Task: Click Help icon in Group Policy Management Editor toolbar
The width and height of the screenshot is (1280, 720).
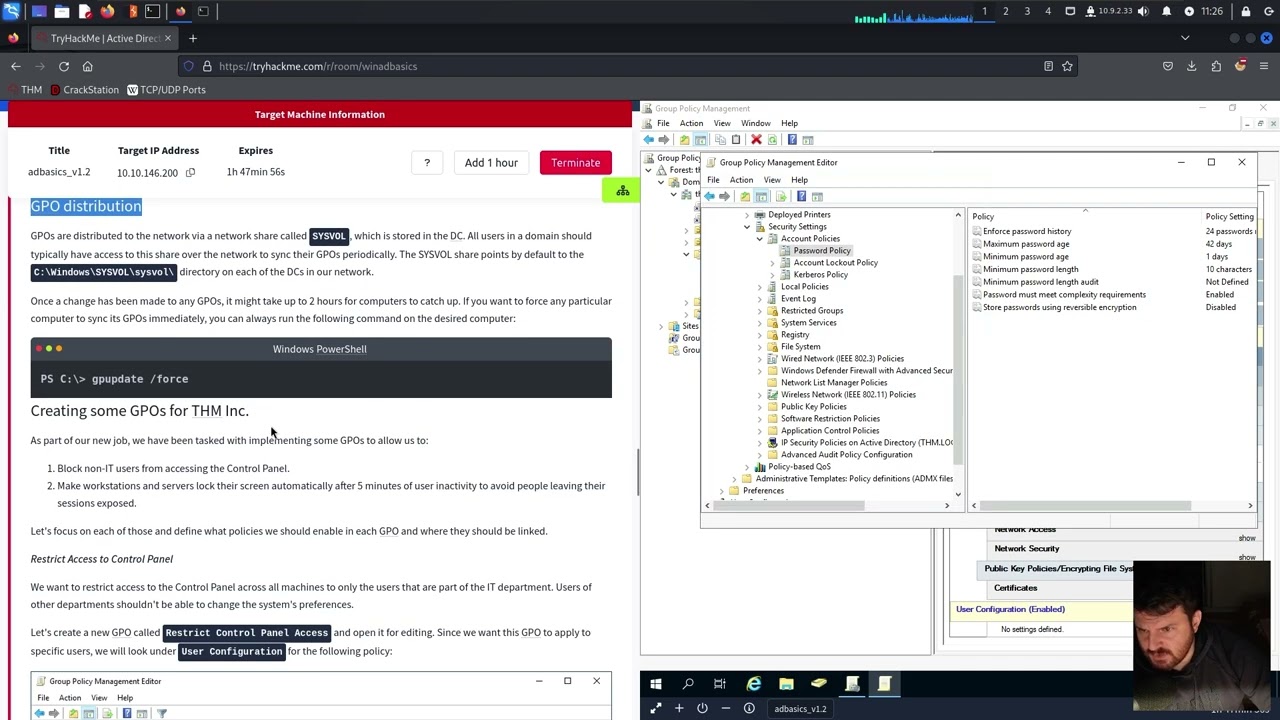Action: coord(801,196)
